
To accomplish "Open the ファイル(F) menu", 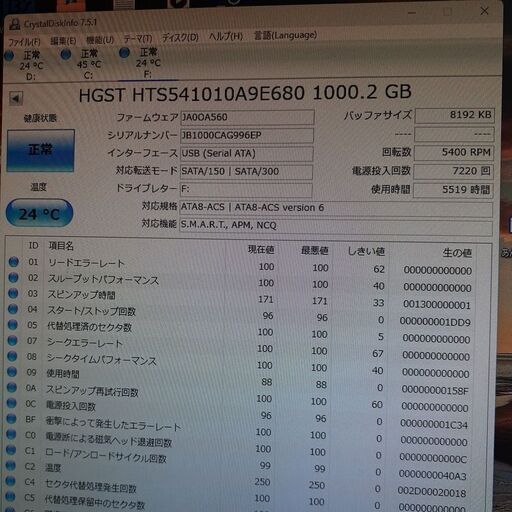I will point(24,42).
